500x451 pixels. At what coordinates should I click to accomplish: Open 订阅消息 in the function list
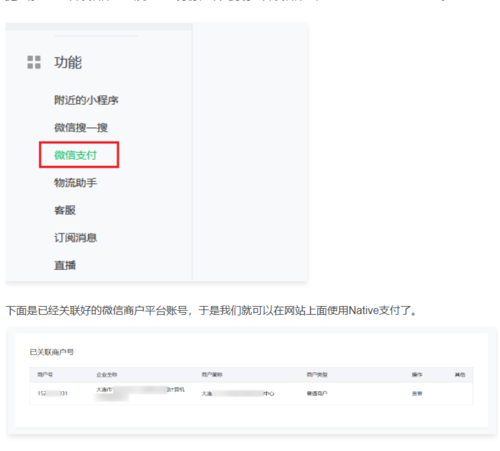tap(75, 238)
